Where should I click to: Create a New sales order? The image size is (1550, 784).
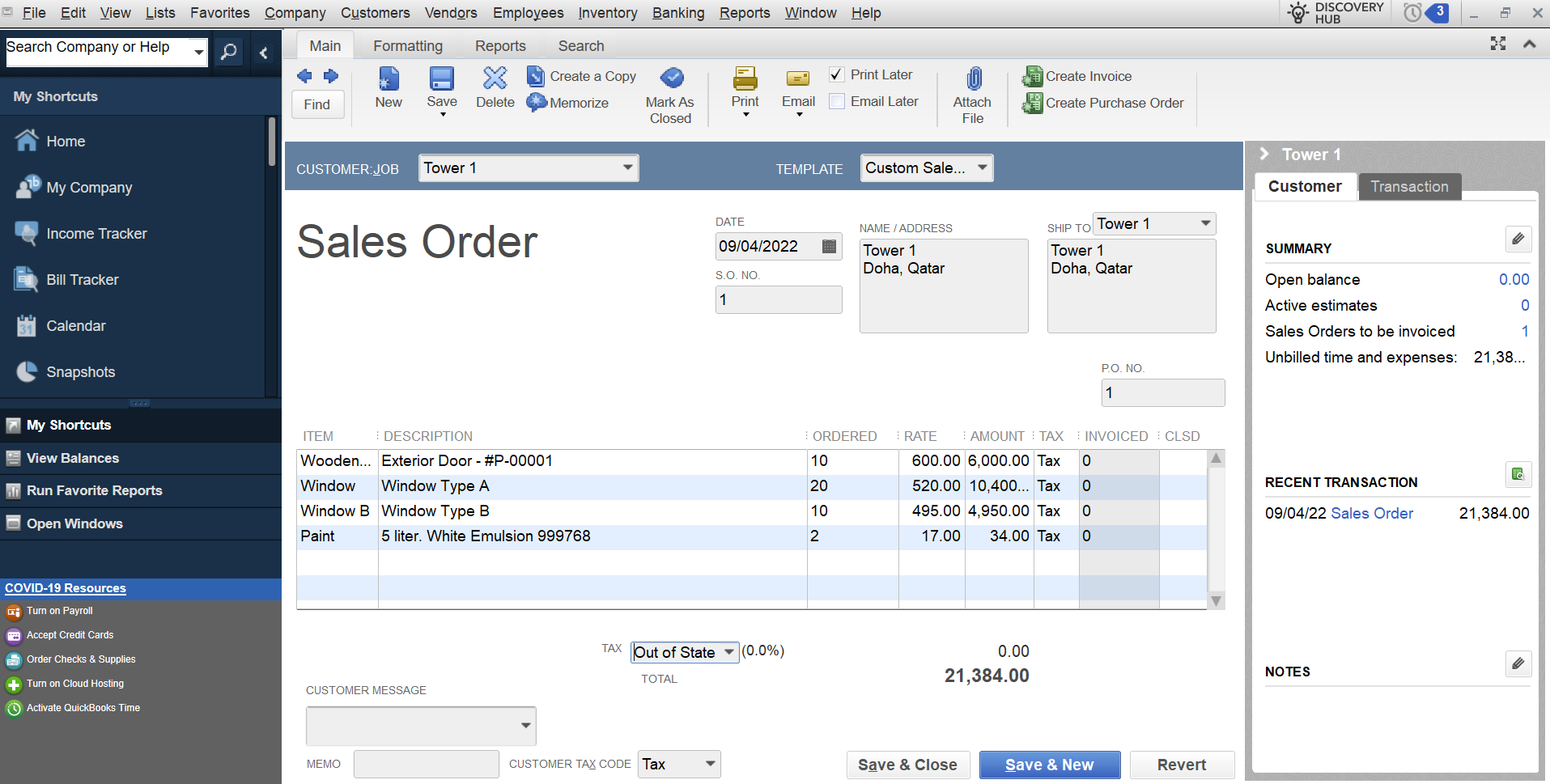[x=389, y=87]
